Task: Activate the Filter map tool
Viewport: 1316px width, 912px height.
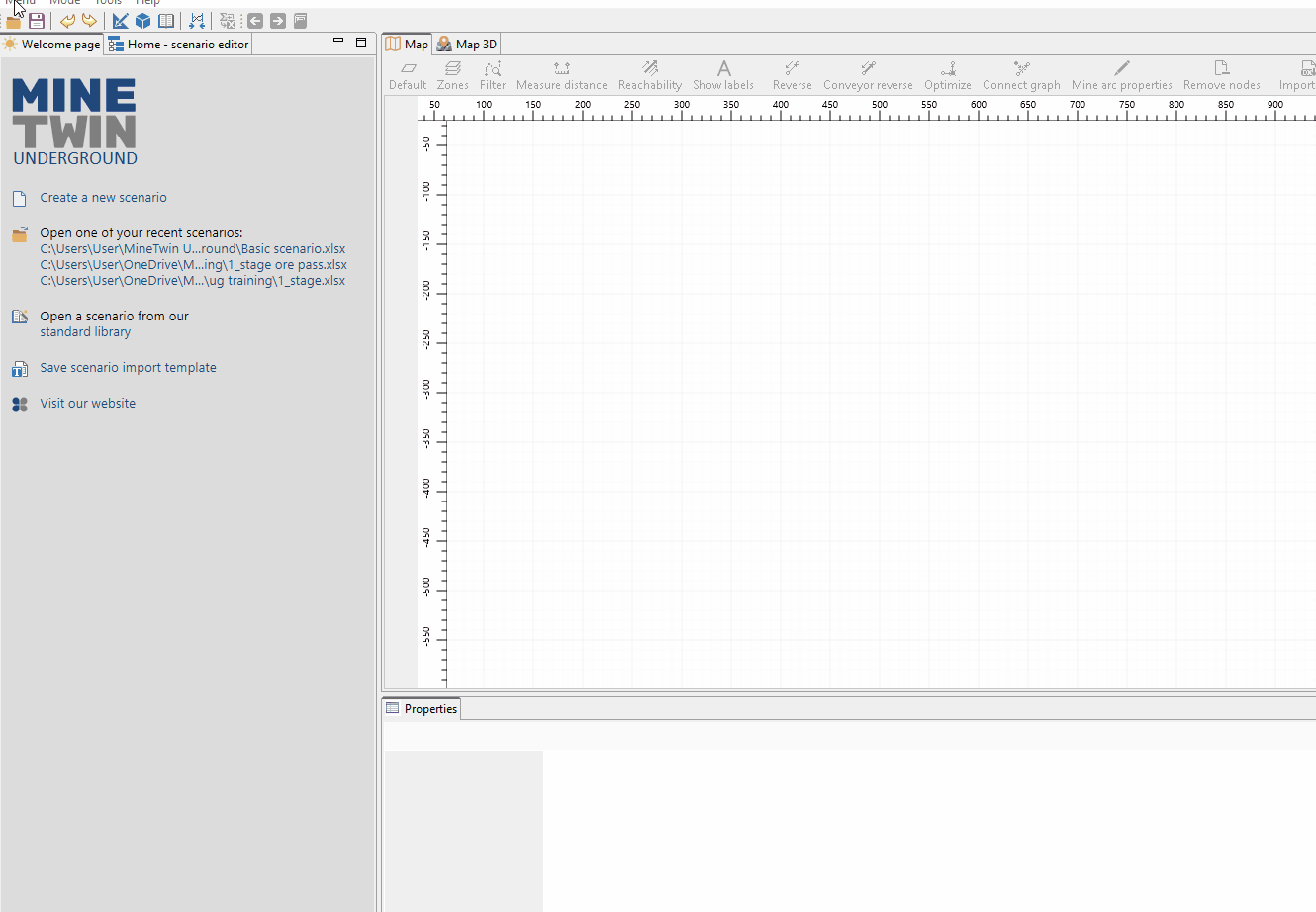Action: (493, 75)
